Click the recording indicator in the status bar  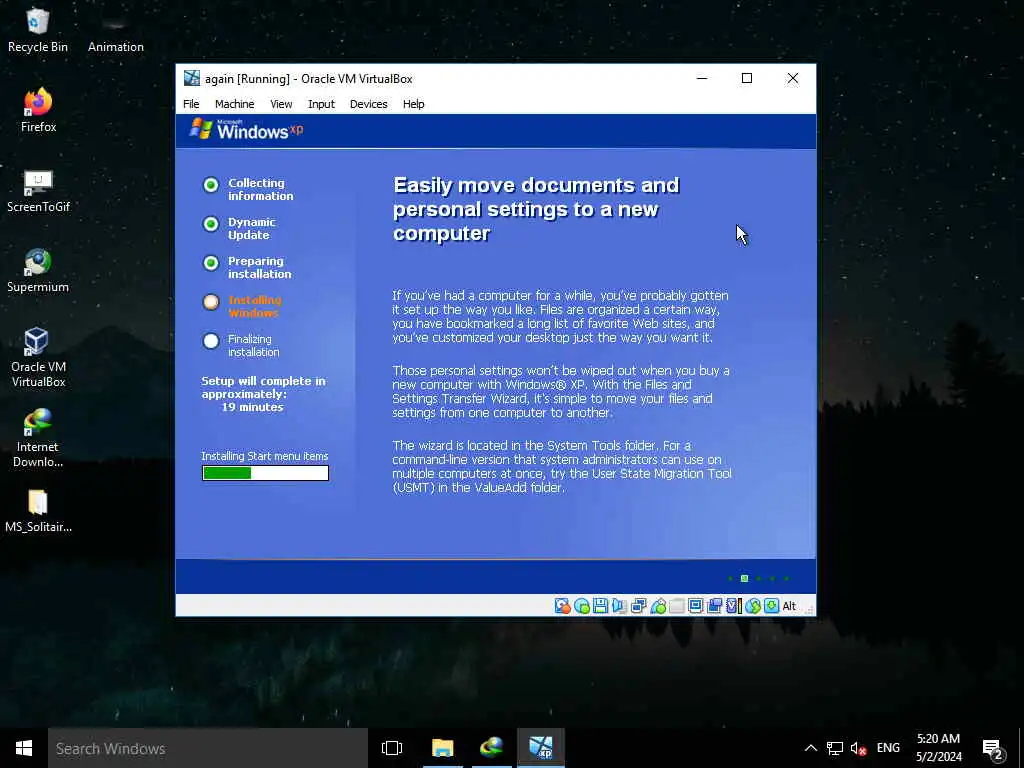714,606
